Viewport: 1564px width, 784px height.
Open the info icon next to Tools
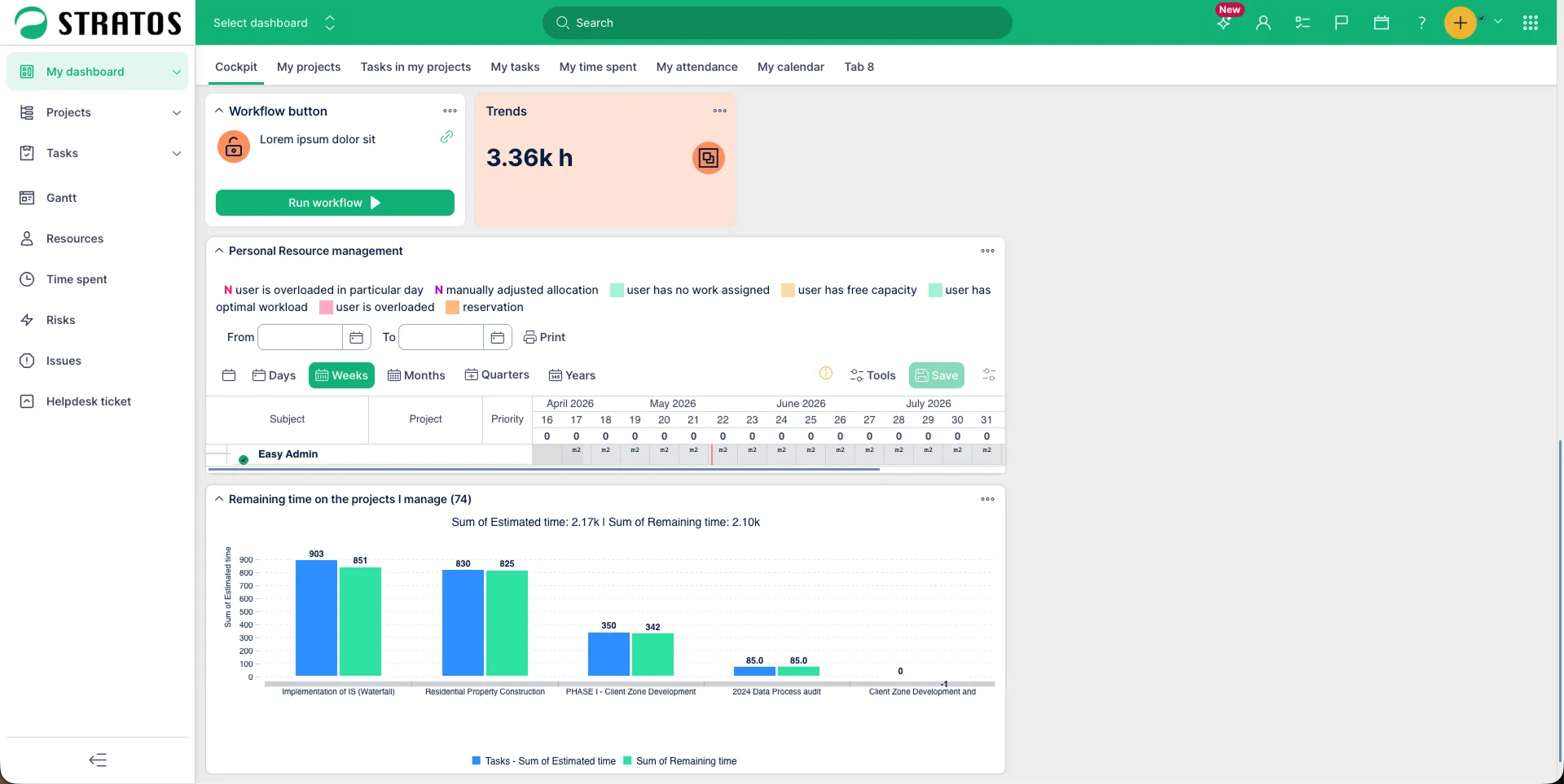(826, 373)
